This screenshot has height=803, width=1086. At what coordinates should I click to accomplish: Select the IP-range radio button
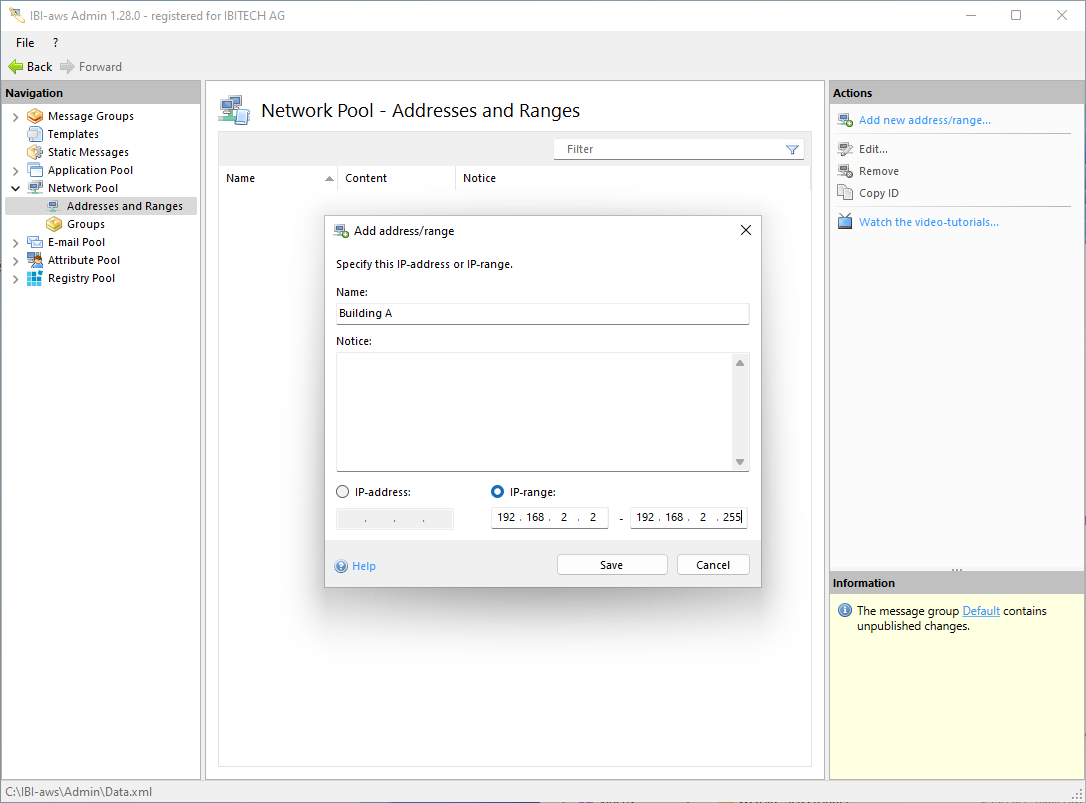[498, 492]
